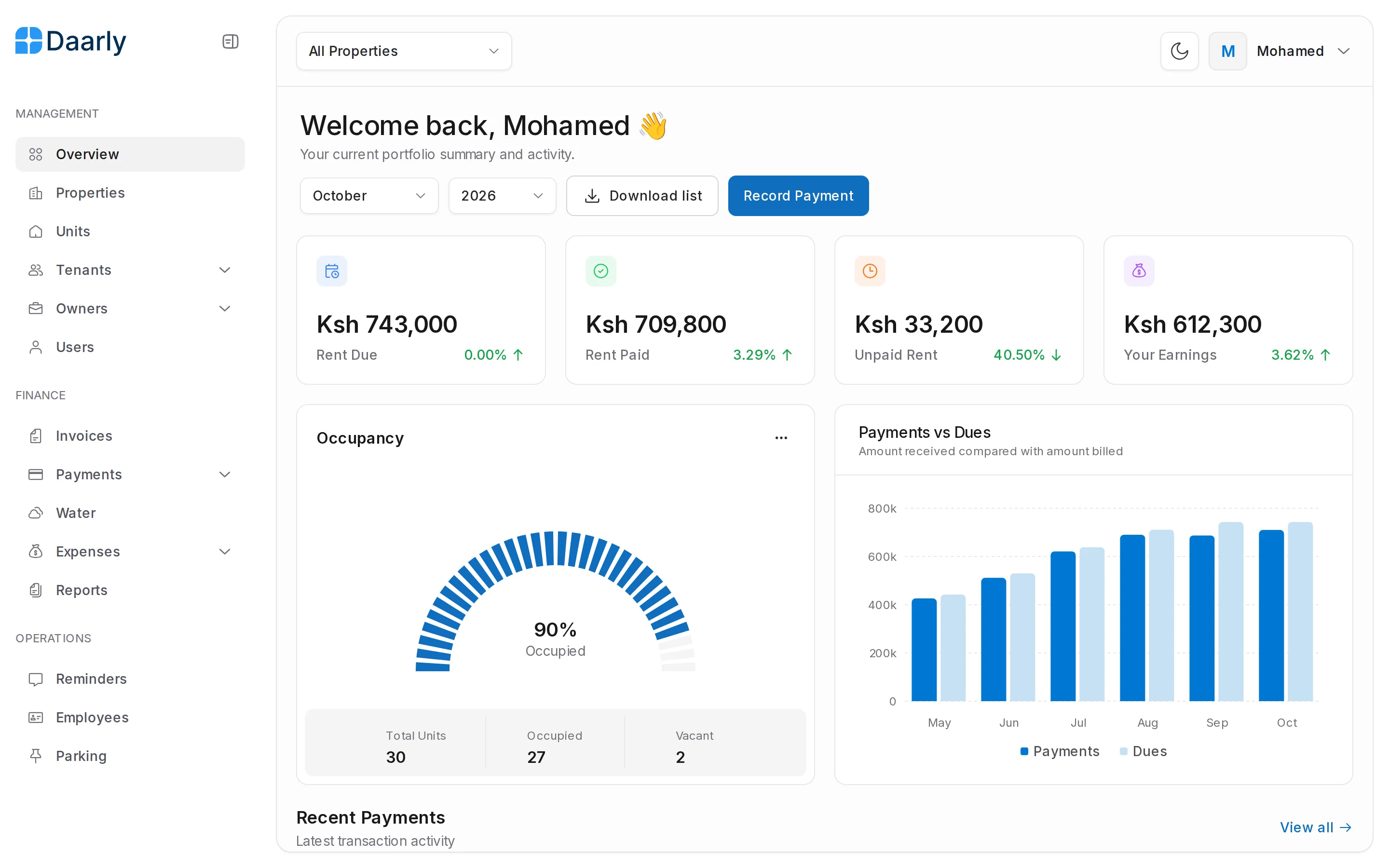Click the Record Payment button
Screen dimensions: 1389x868
point(798,196)
